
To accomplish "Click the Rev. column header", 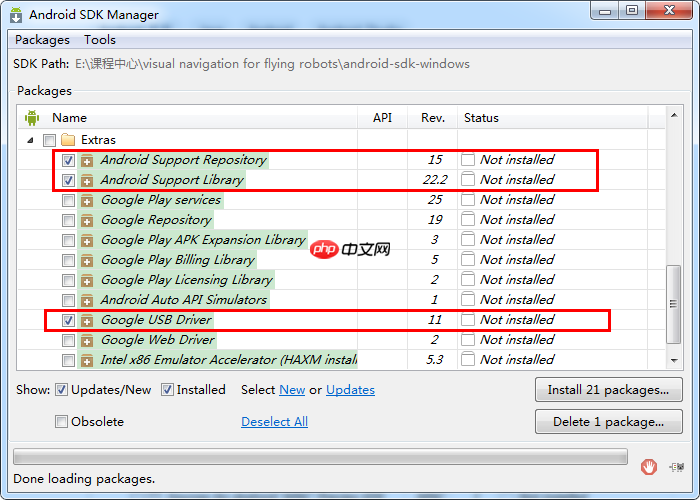I will (x=433, y=118).
